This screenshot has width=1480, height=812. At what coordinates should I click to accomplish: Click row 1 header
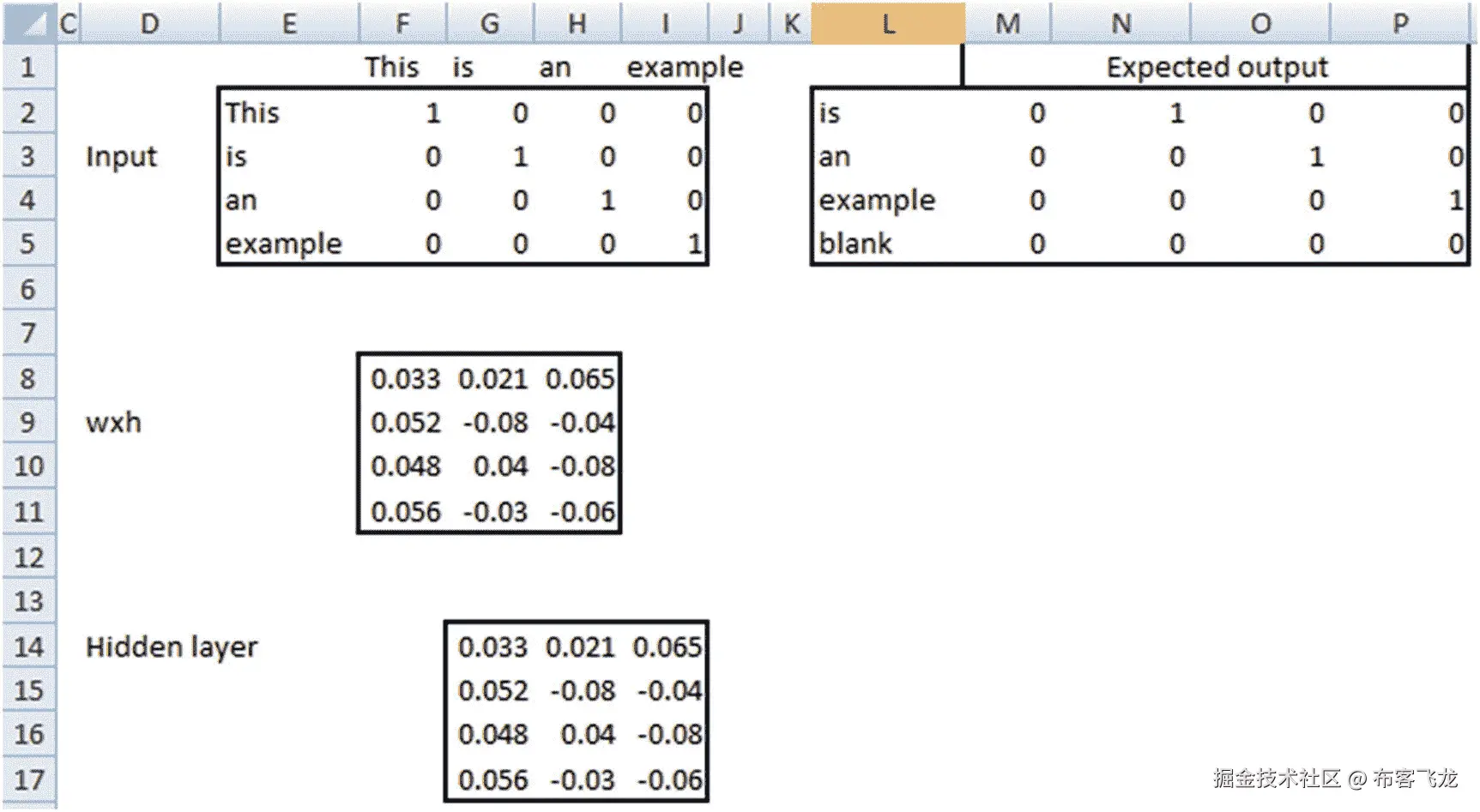pos(28,67)
